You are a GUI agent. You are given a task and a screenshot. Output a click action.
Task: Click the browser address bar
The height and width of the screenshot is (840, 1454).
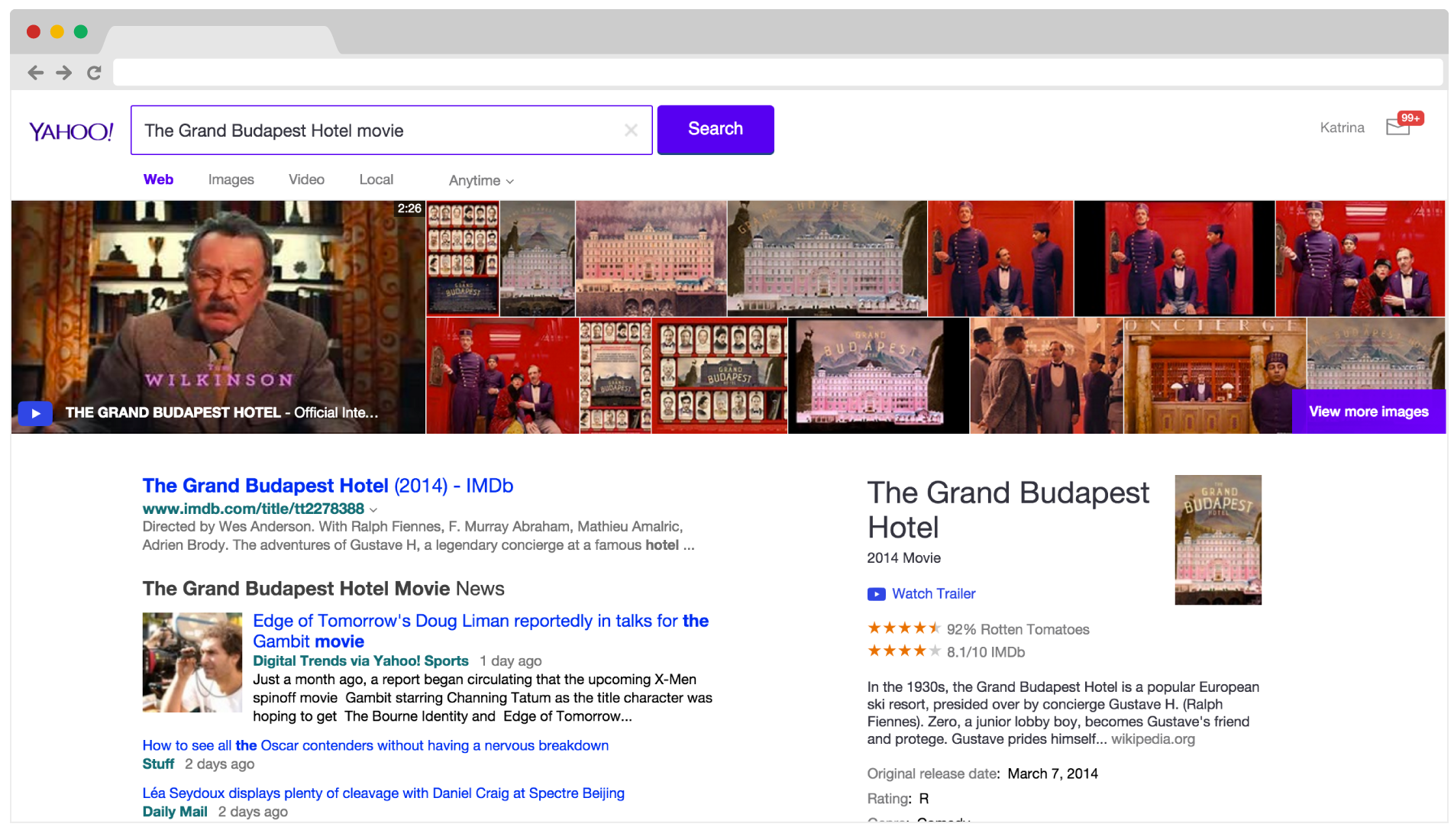[777, 73]
